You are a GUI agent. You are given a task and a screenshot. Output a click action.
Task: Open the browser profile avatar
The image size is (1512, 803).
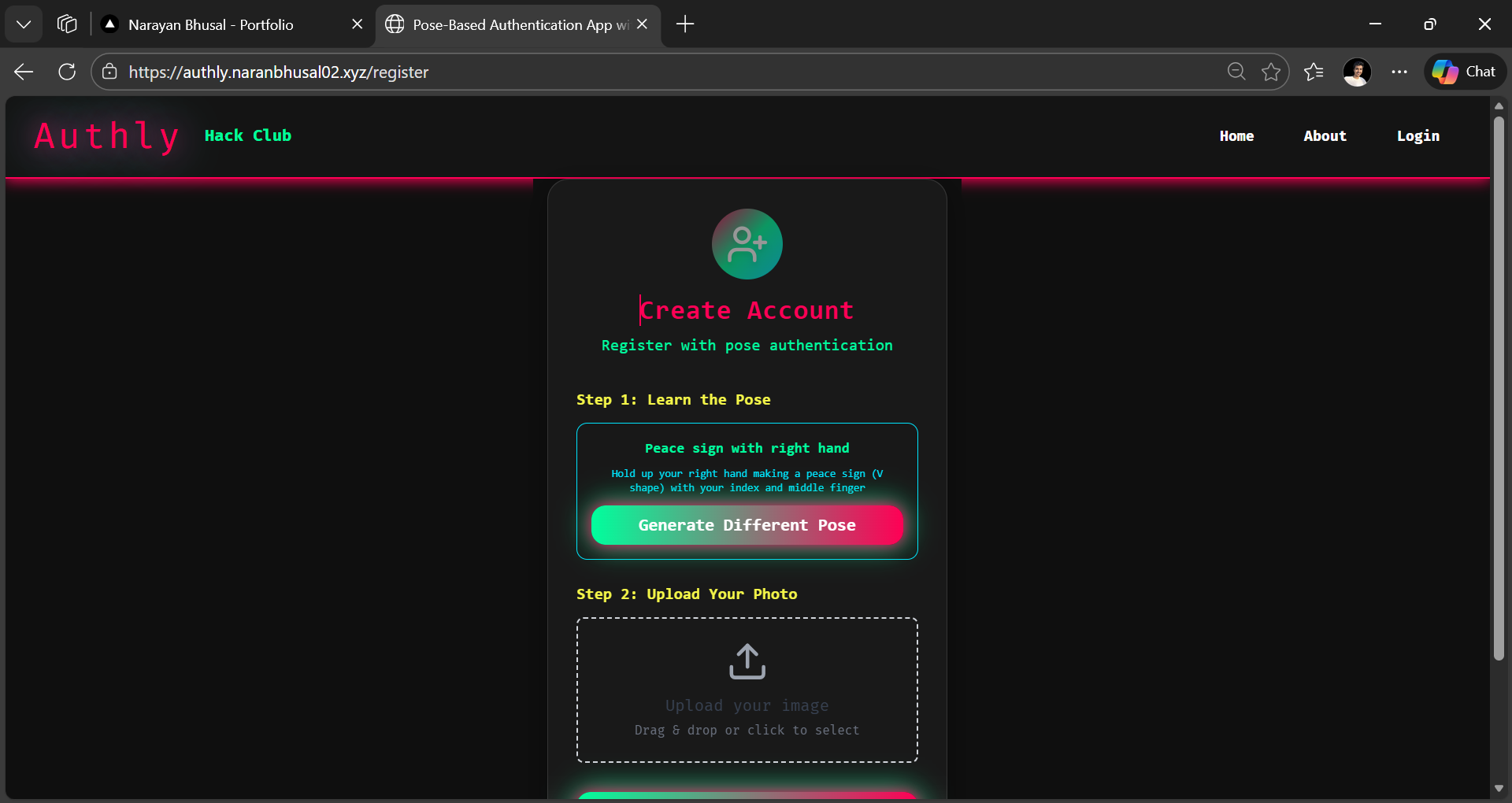click(1358, 72)
